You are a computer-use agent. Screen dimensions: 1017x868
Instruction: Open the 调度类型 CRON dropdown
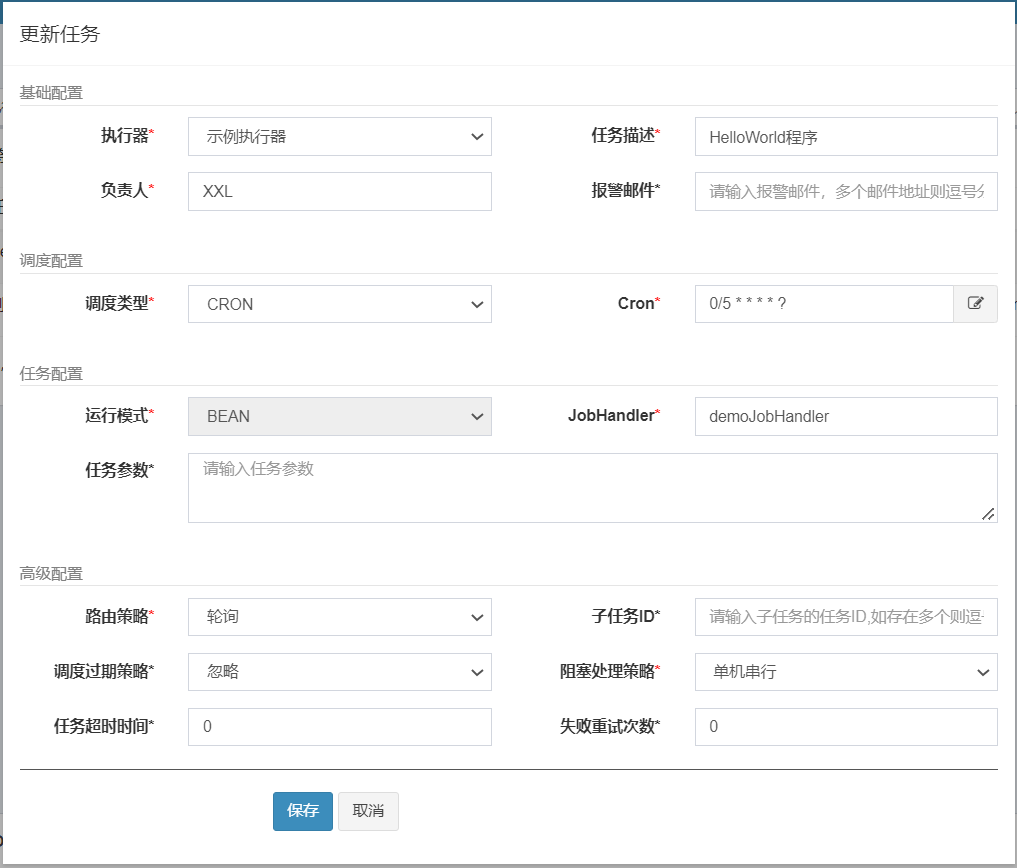(340, 304)
